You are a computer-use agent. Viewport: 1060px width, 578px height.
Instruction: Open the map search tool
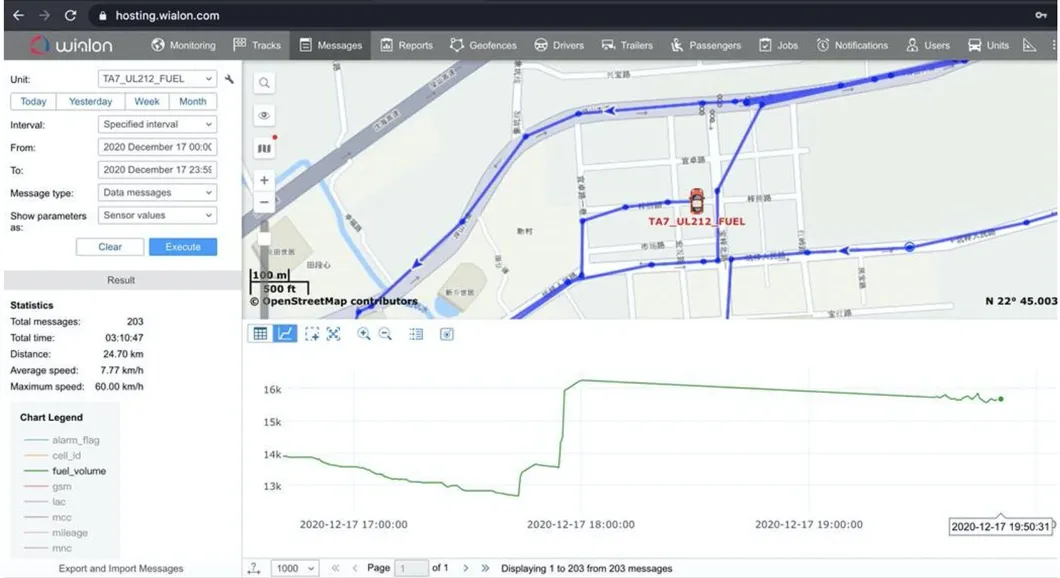click(263, 83)
